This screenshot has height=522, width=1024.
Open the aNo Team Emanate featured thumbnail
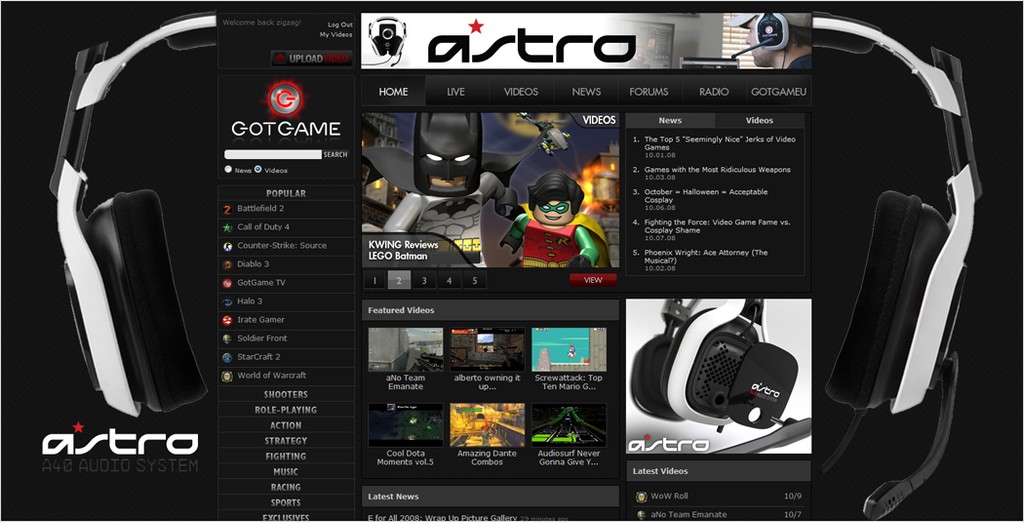[406, 350]
